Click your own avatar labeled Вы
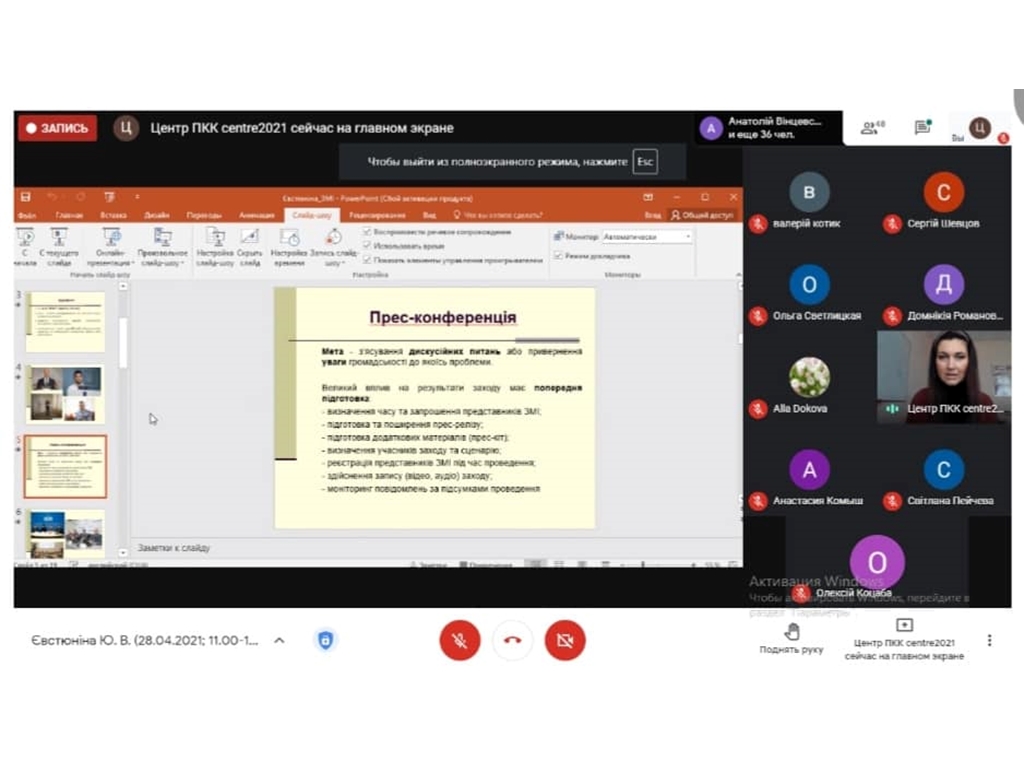Image resolution: width=1024 pixels, height=768 pixels. [x=979, y=128]
